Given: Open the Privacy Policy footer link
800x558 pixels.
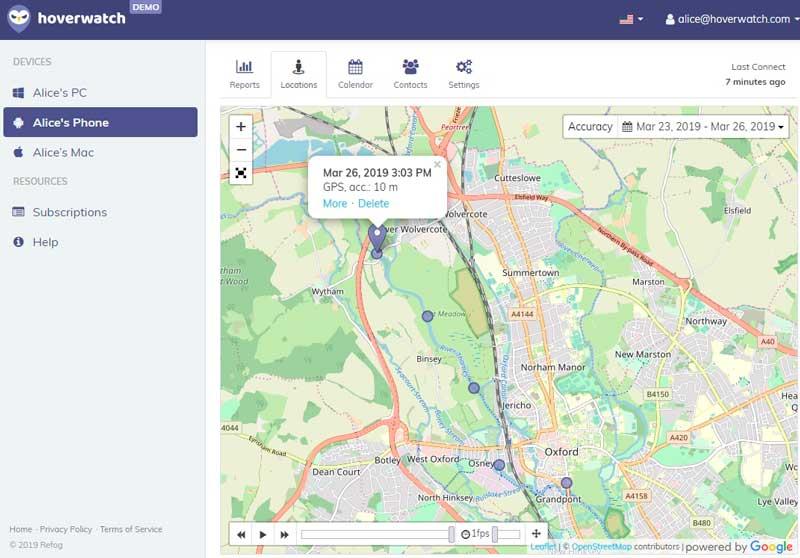Looking at the screenshot, I should click(x=66, y=529).
